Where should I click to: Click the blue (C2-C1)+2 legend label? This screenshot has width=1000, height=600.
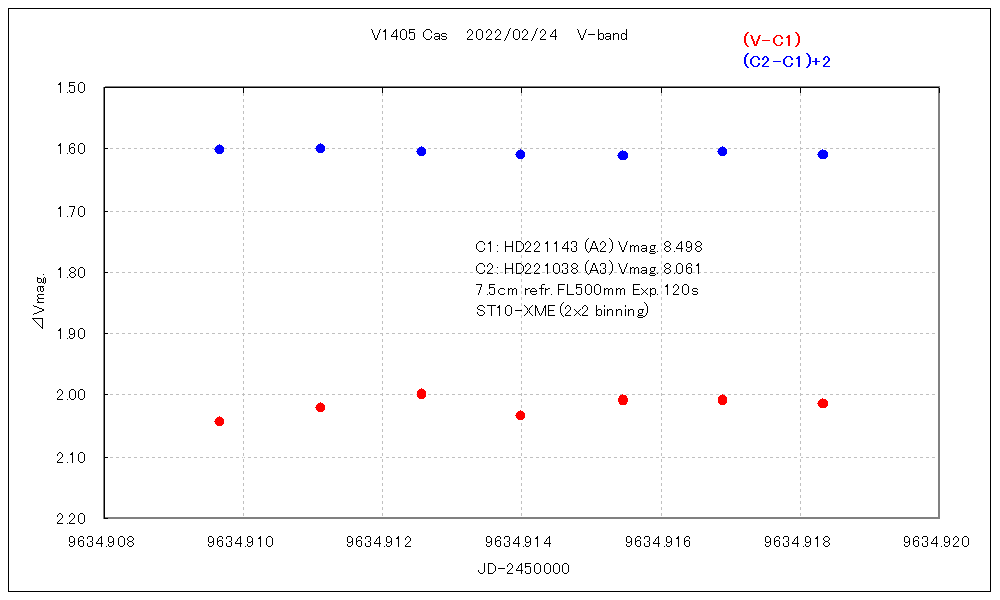pos(786,62)
